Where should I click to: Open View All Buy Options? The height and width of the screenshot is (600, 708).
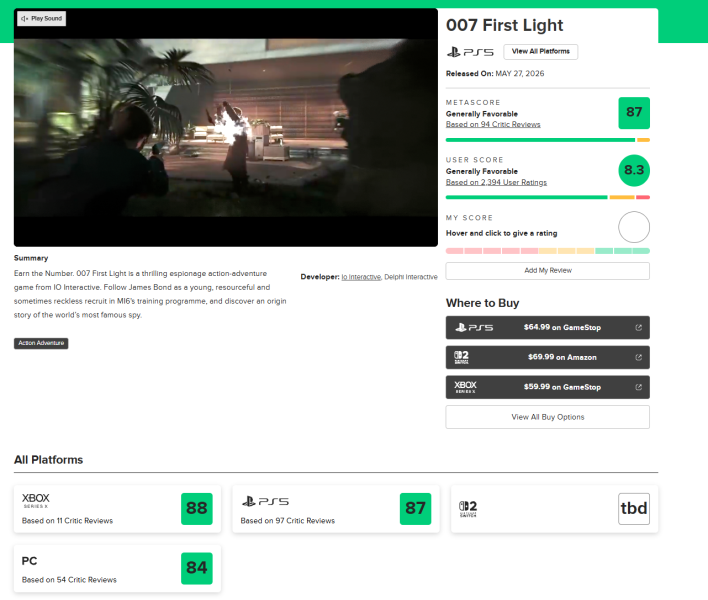coord(547,417)
